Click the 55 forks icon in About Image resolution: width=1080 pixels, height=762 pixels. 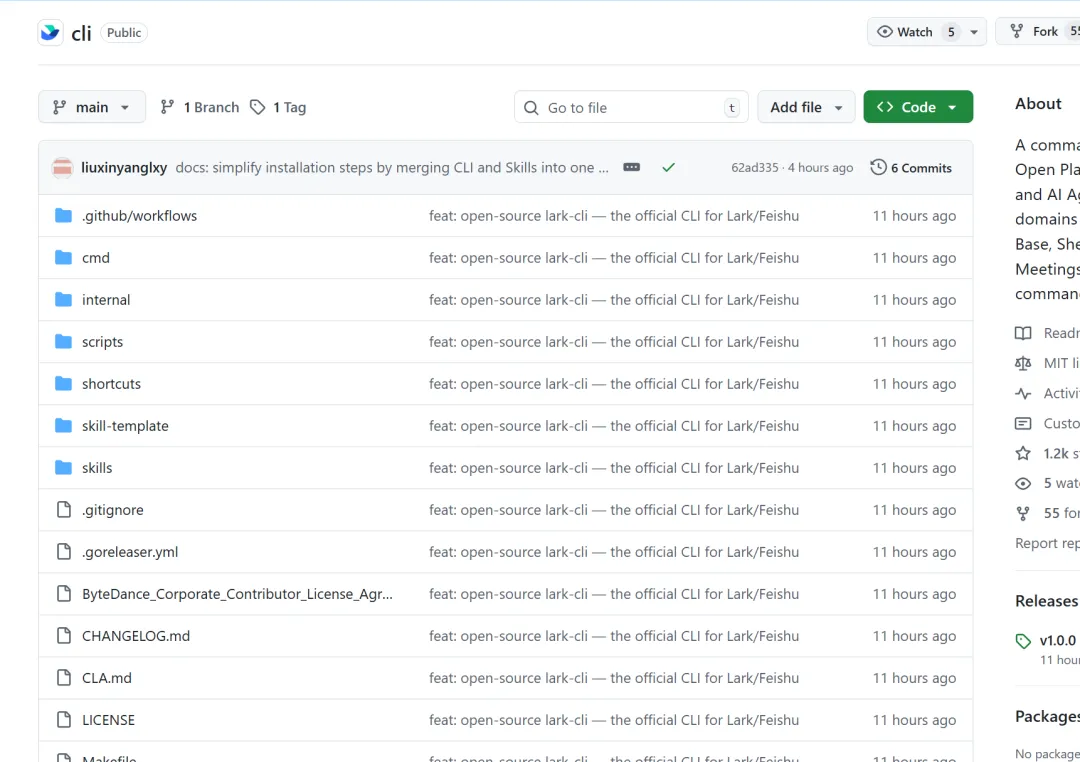(x=1023, y=513)
